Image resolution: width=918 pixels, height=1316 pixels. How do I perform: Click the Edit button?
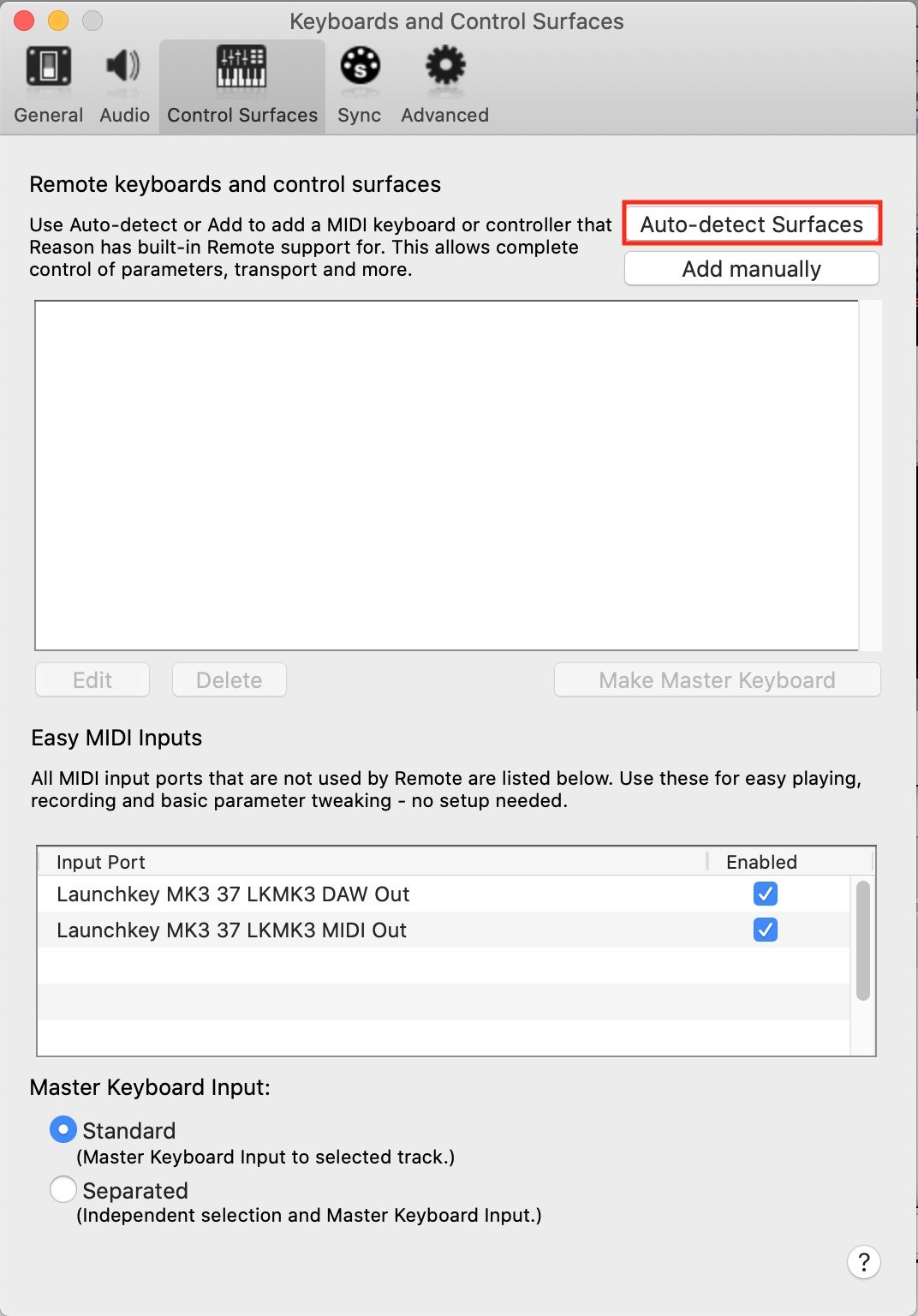click(92, 680)
